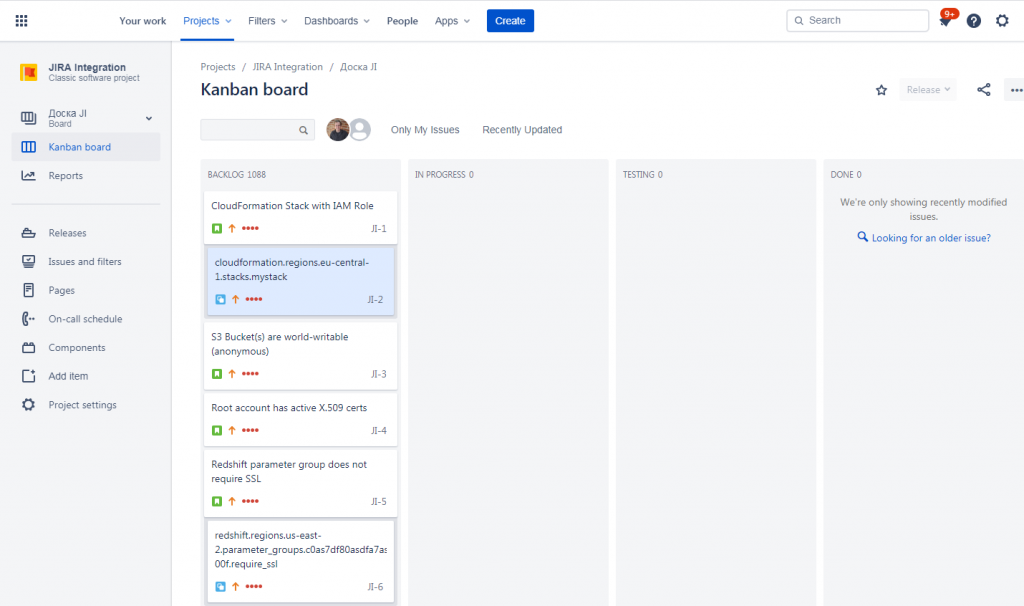Click the Pages document icon
Viewport: 1024px width, 606px height.
click(x=29, y=290)
